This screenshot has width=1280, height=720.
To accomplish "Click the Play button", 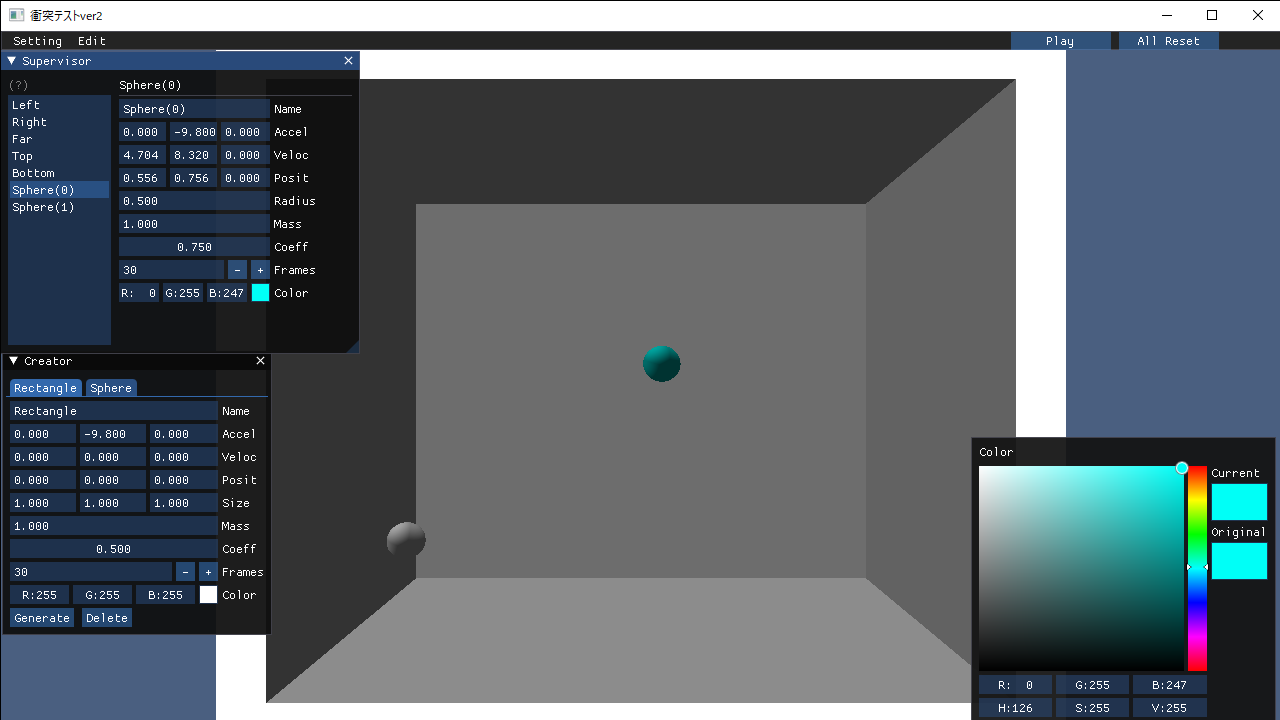I will [x=1060, y=41].
